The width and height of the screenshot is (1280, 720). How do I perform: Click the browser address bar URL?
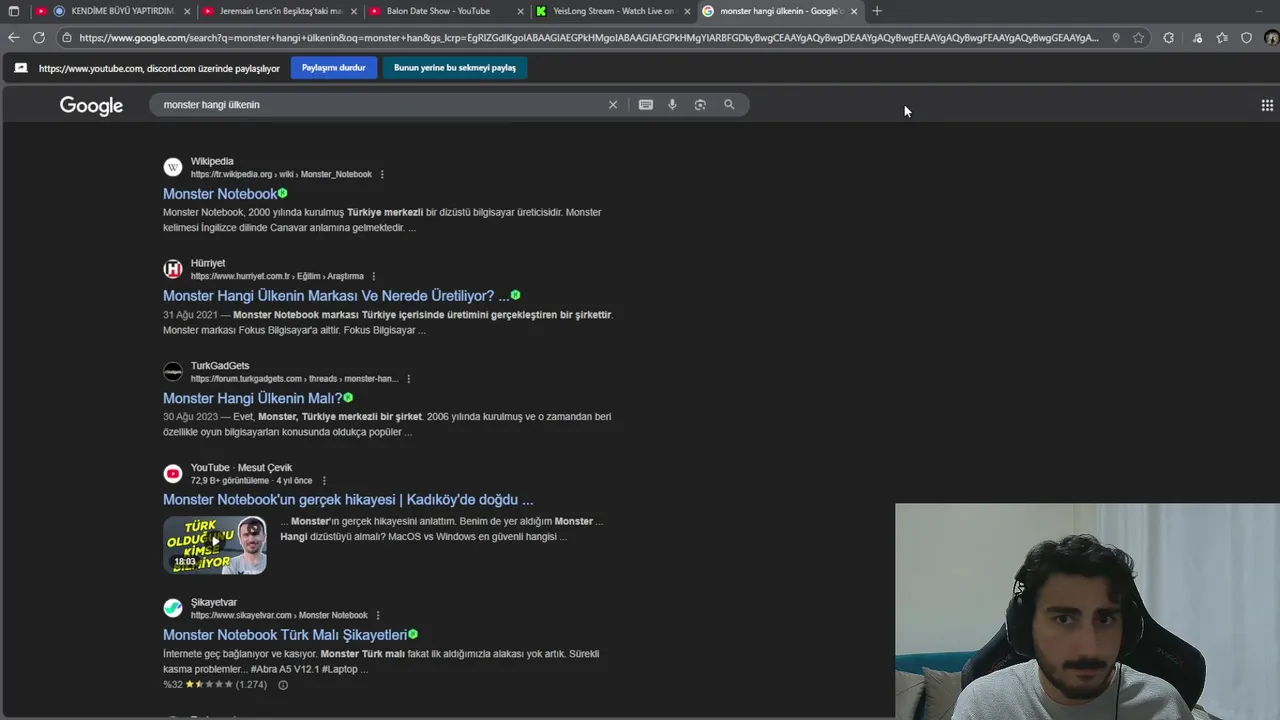pos(588,38)
